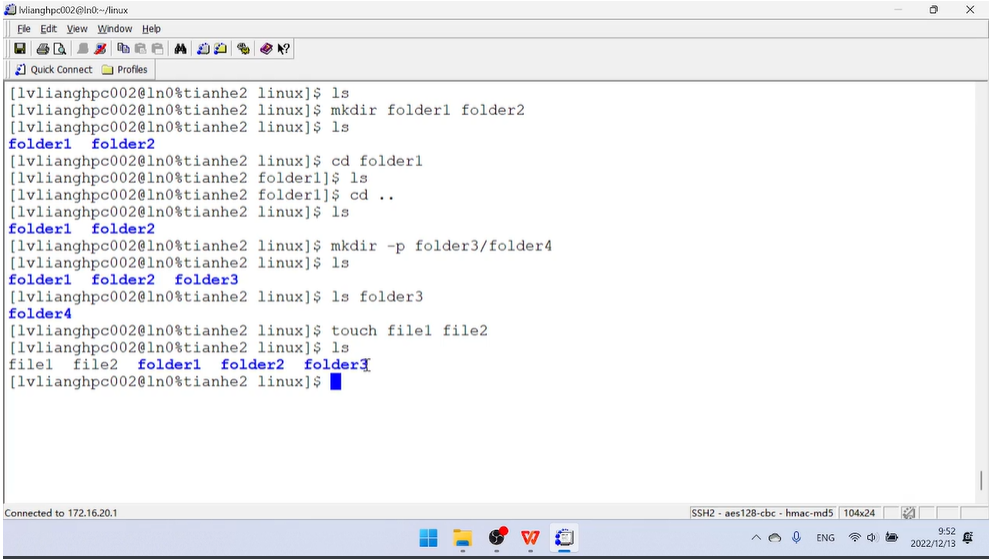Click the greyed Connect toolbar icon
Viewport: 992px width, 559px height.
(x=82, y=49)
